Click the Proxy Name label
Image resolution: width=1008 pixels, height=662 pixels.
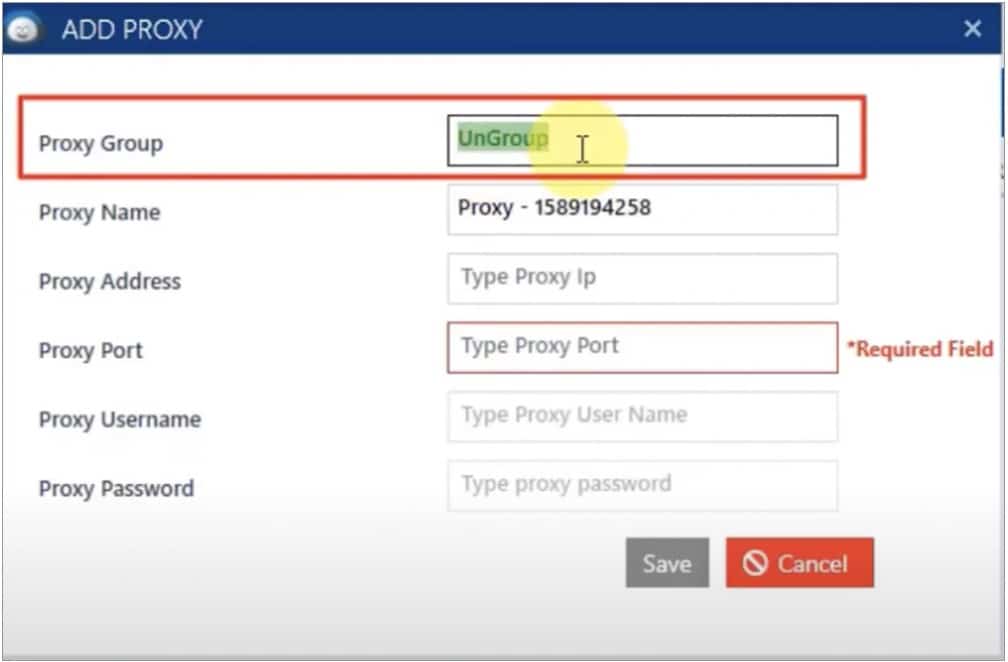click(x=100, y=212)
